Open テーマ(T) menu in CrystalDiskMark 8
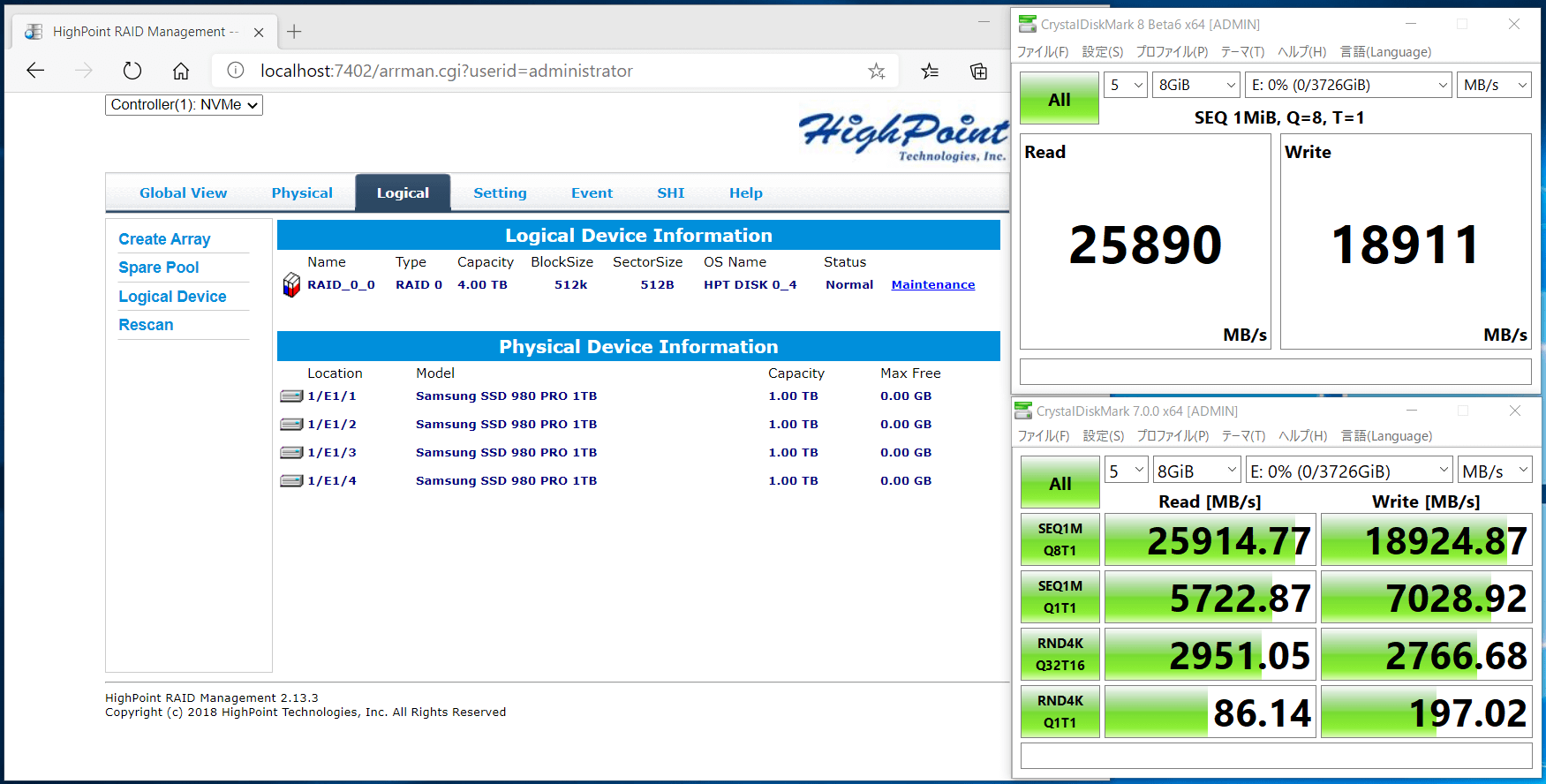This screenshot has width=1546, height=784. coord(1242,52)
